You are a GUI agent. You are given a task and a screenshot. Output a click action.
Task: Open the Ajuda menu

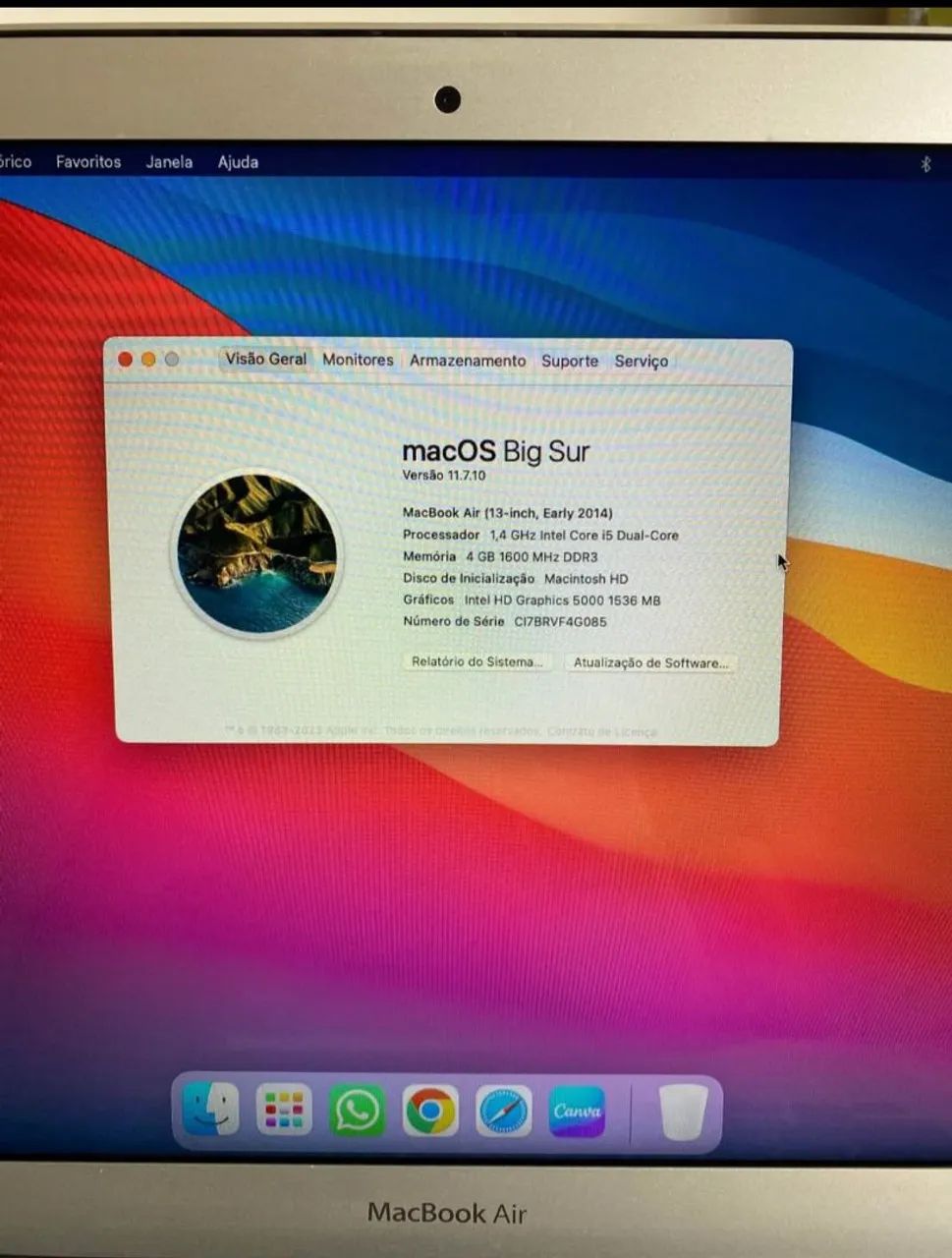(237, 161)
